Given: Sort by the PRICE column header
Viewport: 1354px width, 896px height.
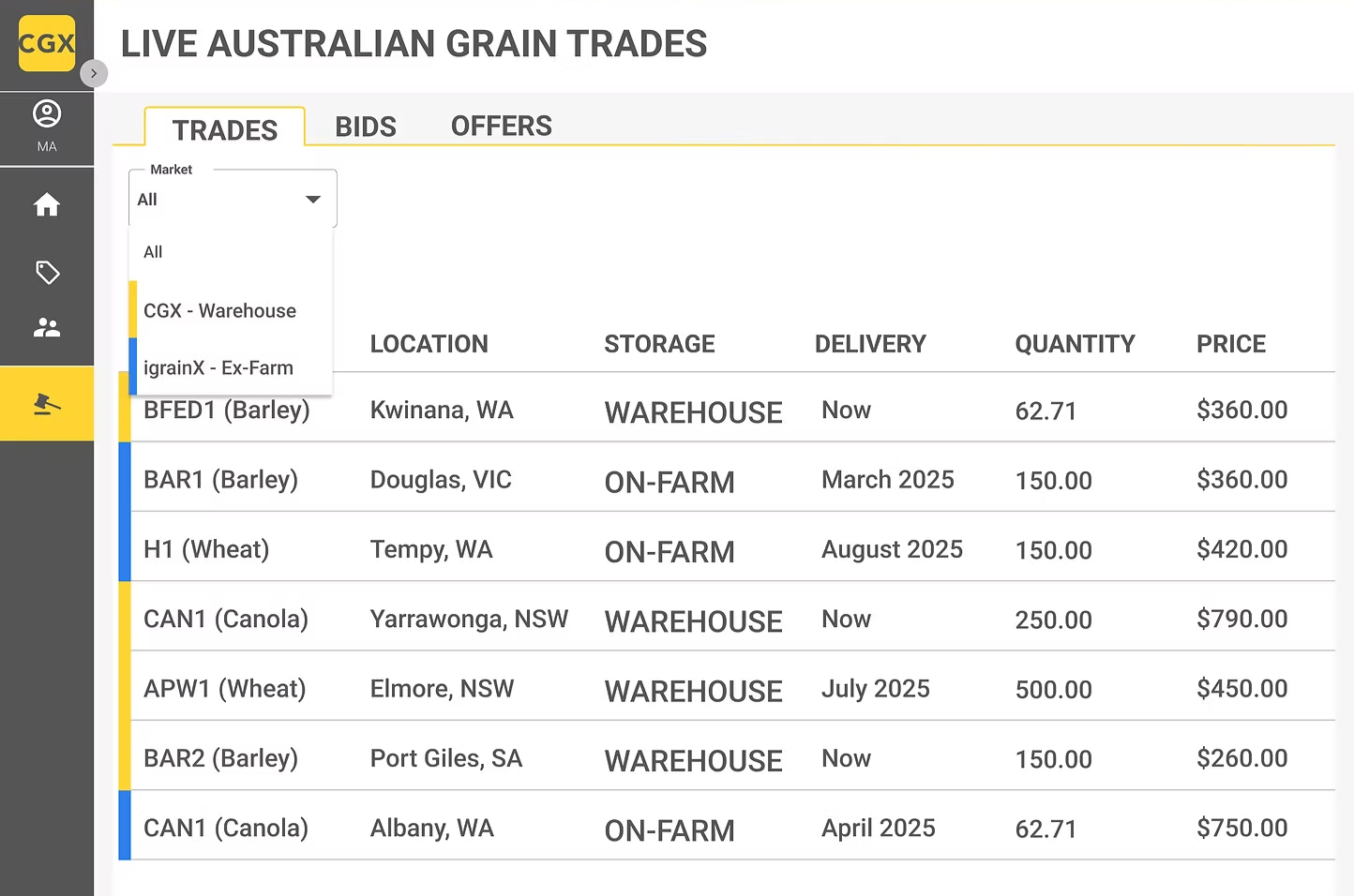Looking at the screenshot, I should click(1231, 344).
